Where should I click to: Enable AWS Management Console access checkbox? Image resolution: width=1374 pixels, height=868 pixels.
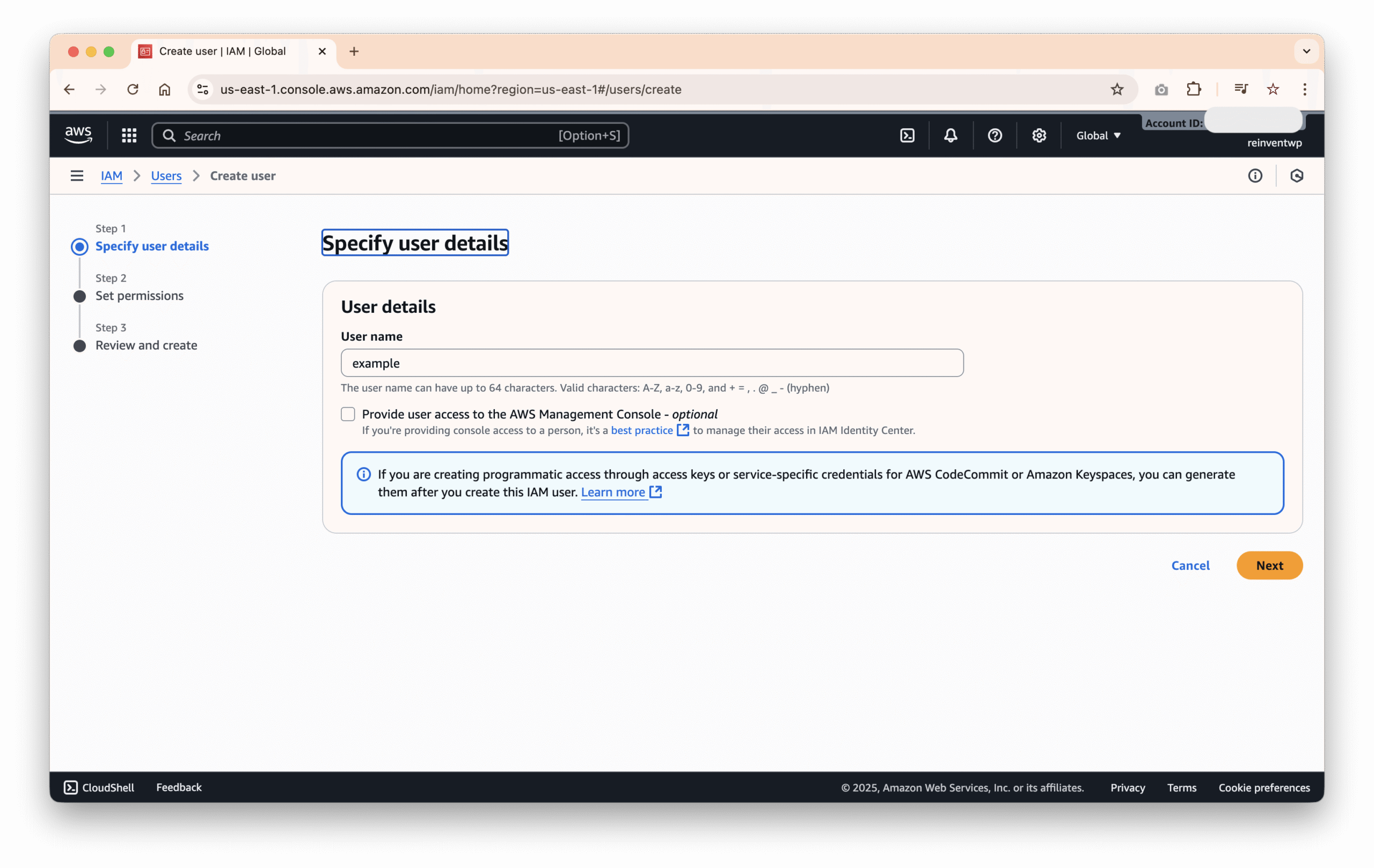(347, 414)
